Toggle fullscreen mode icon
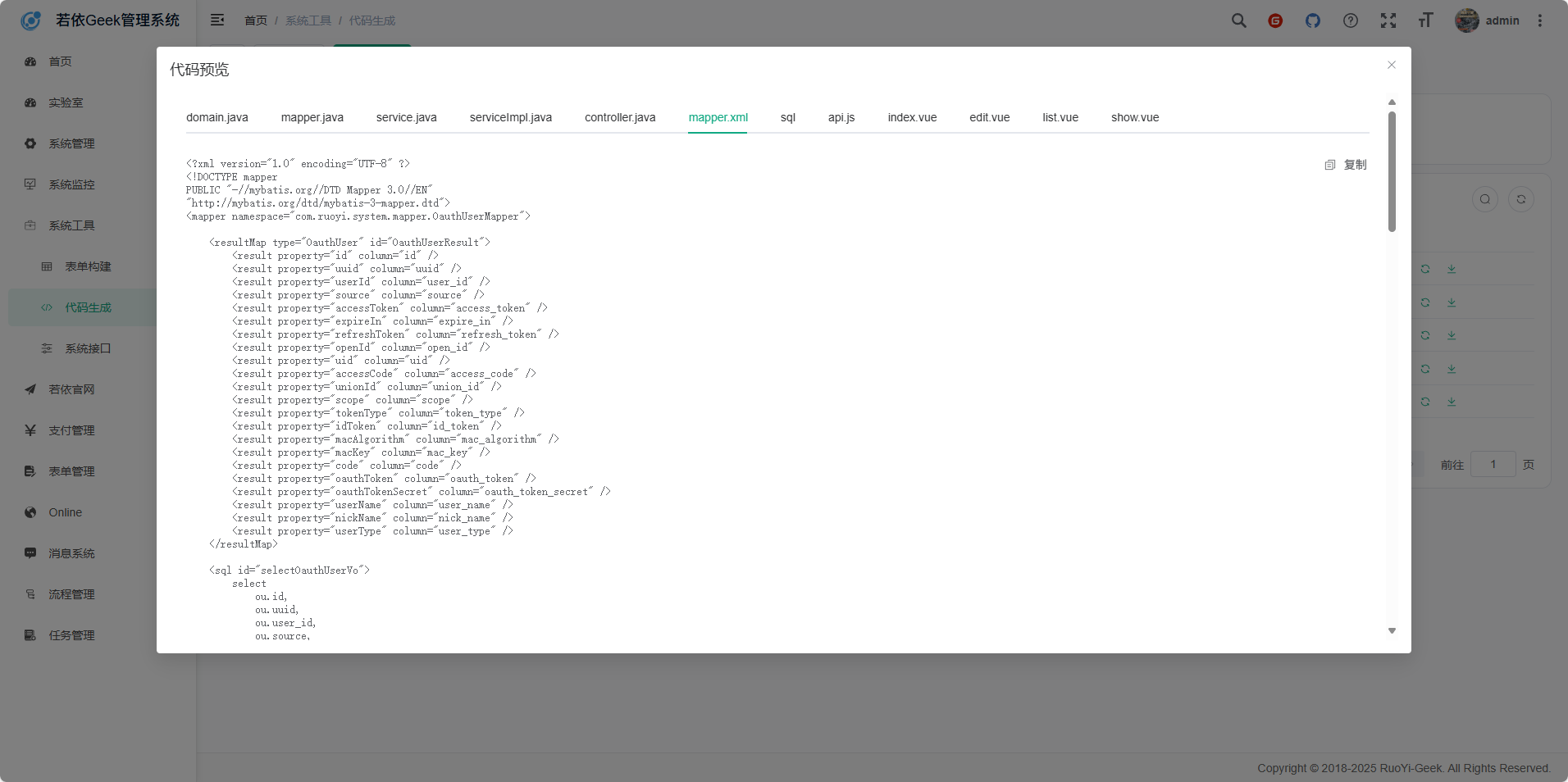The height and width of the screenshot is (782, 1568). point(1388,20)
